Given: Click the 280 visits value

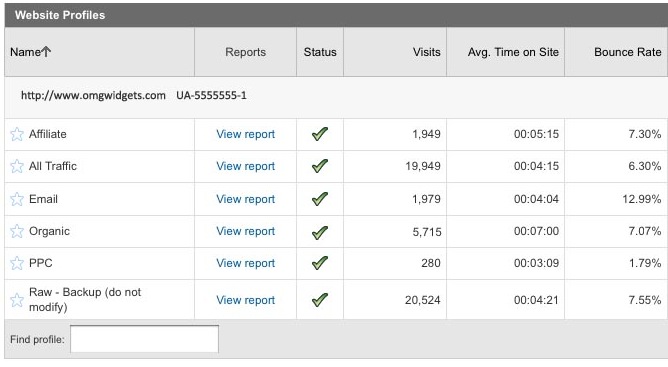Looking at the screenshot, I should 431,263.
